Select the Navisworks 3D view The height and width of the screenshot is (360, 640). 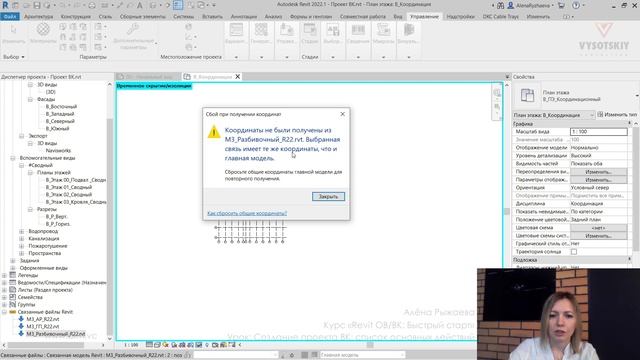click(x=58, y=151)
